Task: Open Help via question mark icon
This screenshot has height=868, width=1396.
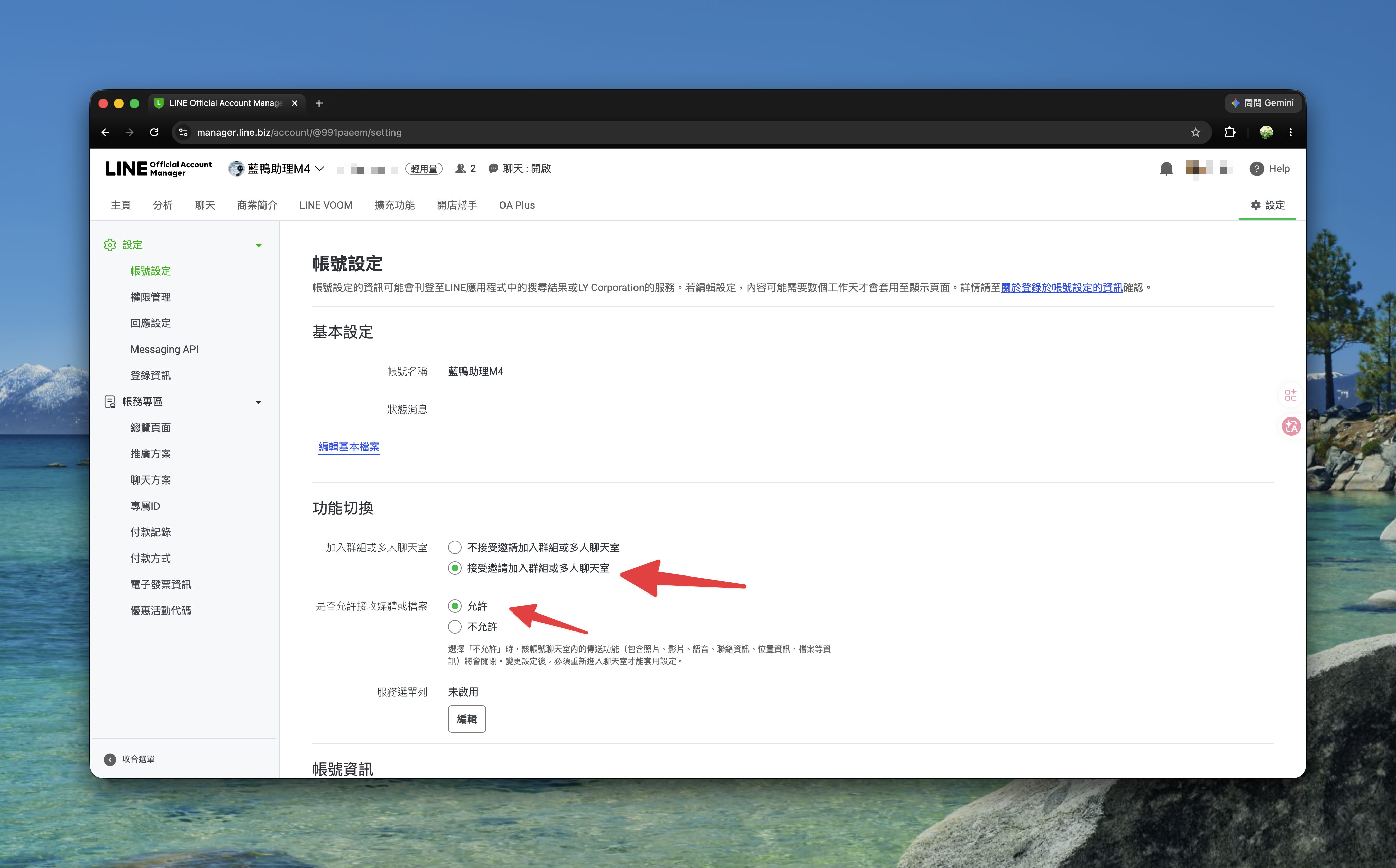Action: pos(1256,169)
